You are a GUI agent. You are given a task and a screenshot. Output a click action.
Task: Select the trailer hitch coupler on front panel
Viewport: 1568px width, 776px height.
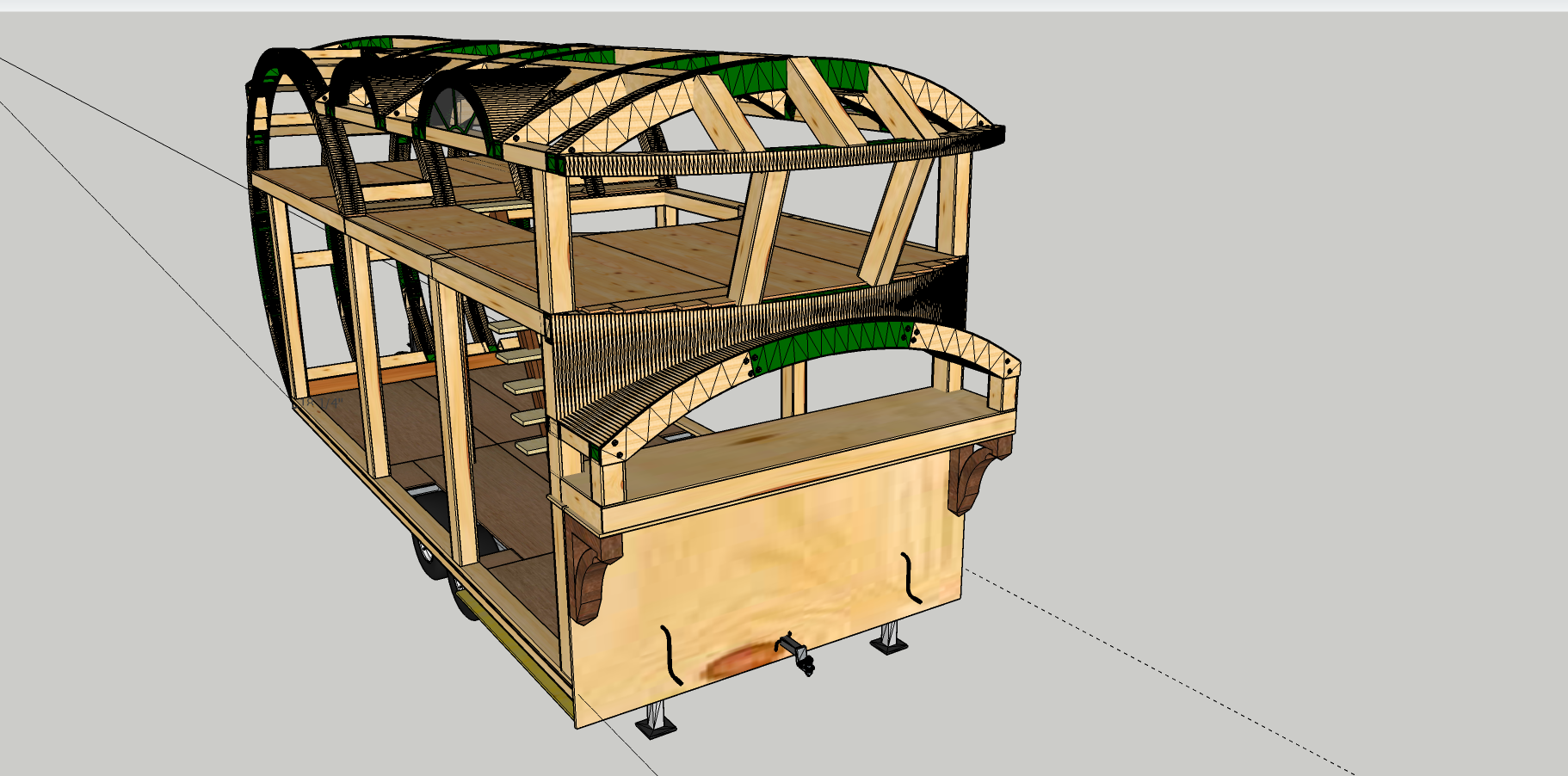click(796, 655)
